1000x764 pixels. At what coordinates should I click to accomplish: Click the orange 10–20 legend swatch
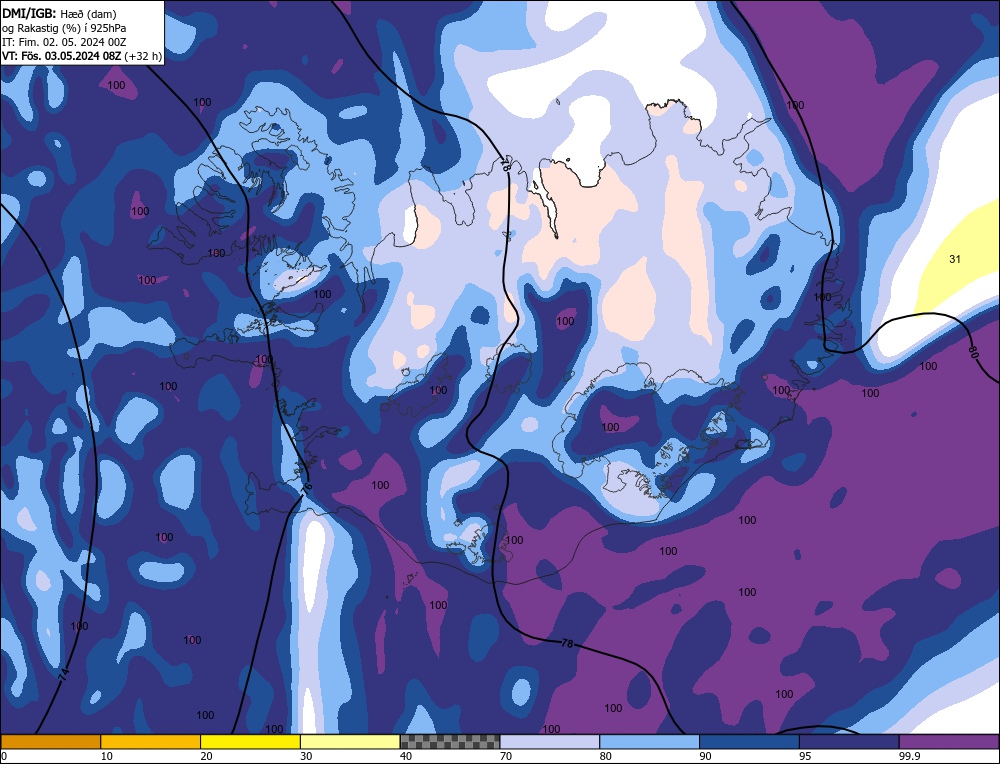[151, 741]
